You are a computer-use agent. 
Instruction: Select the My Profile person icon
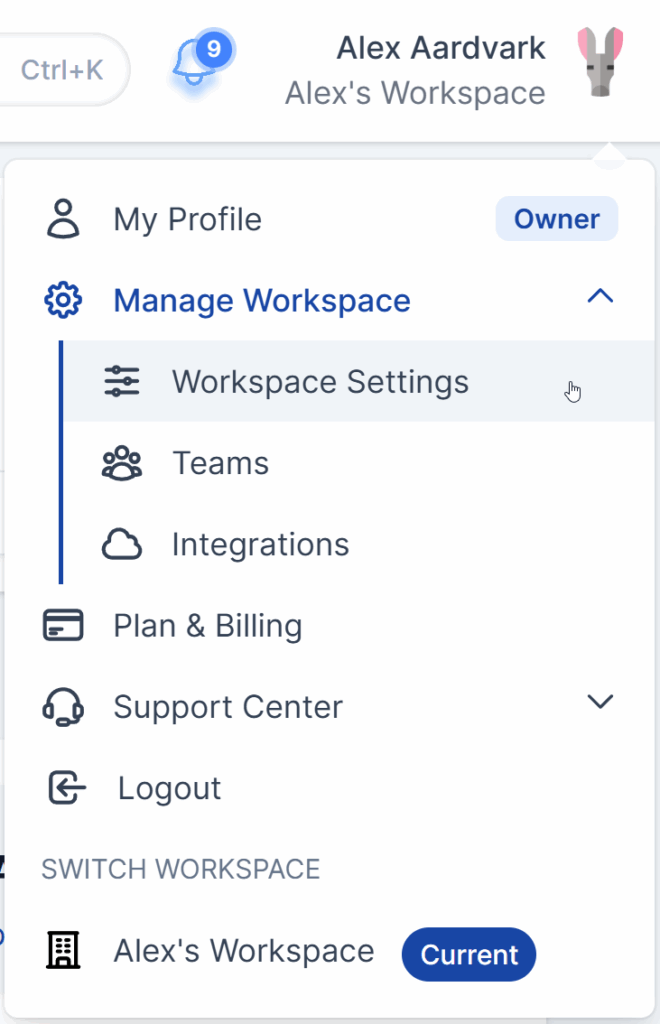tap(63, 218)
